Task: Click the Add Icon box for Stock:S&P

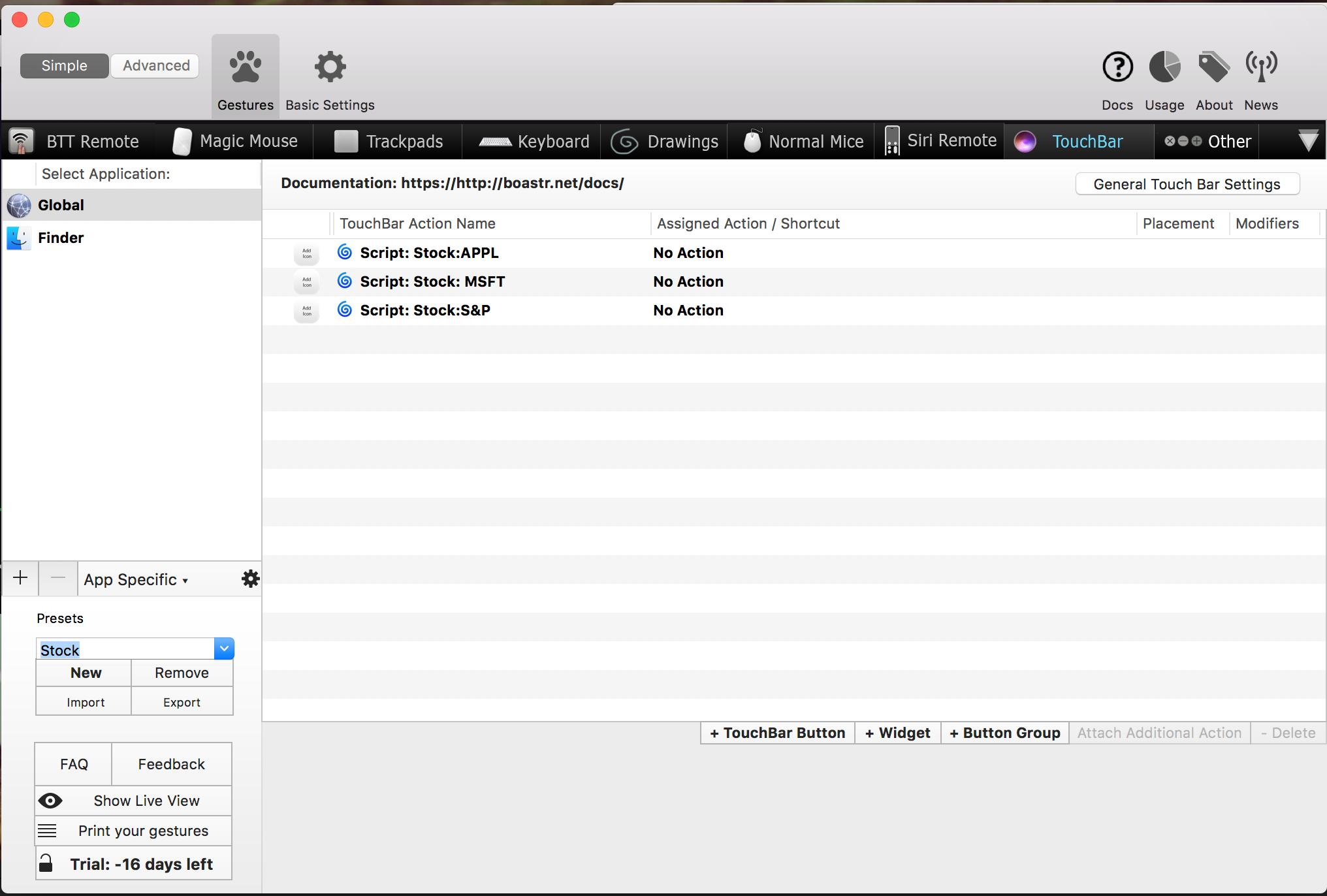Action: (306, 311)
